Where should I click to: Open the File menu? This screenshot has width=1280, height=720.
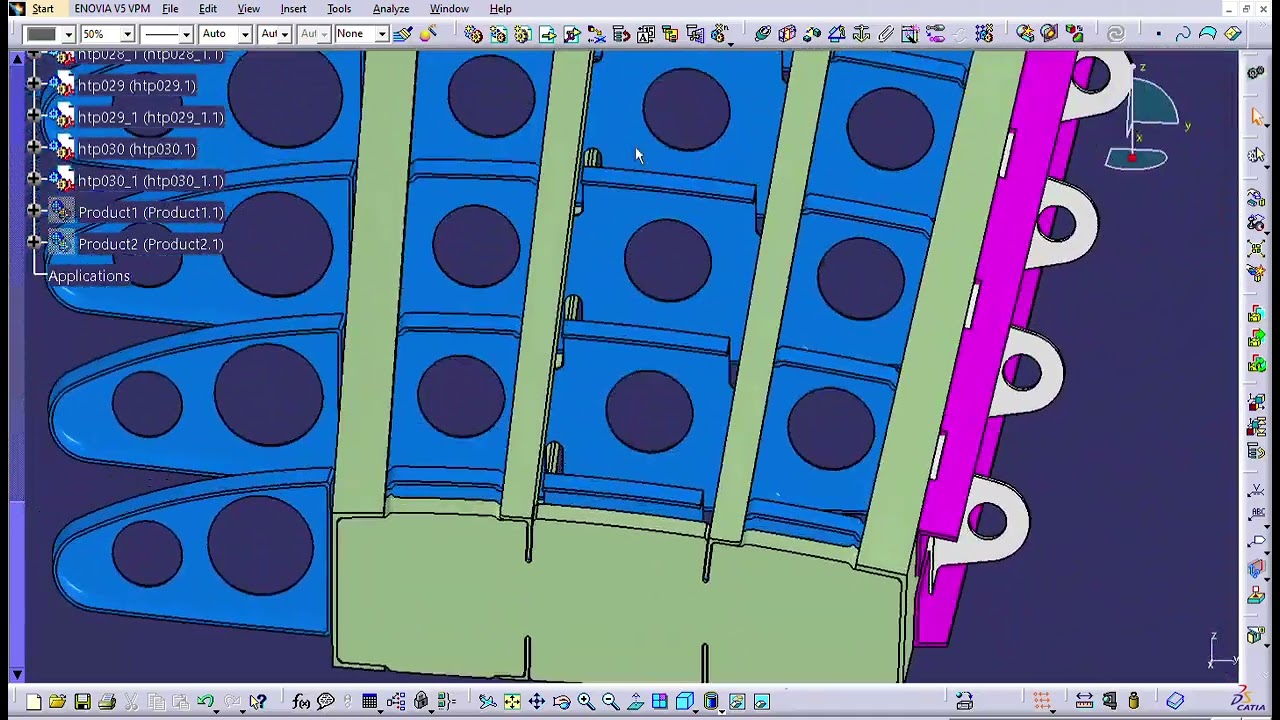170,9
